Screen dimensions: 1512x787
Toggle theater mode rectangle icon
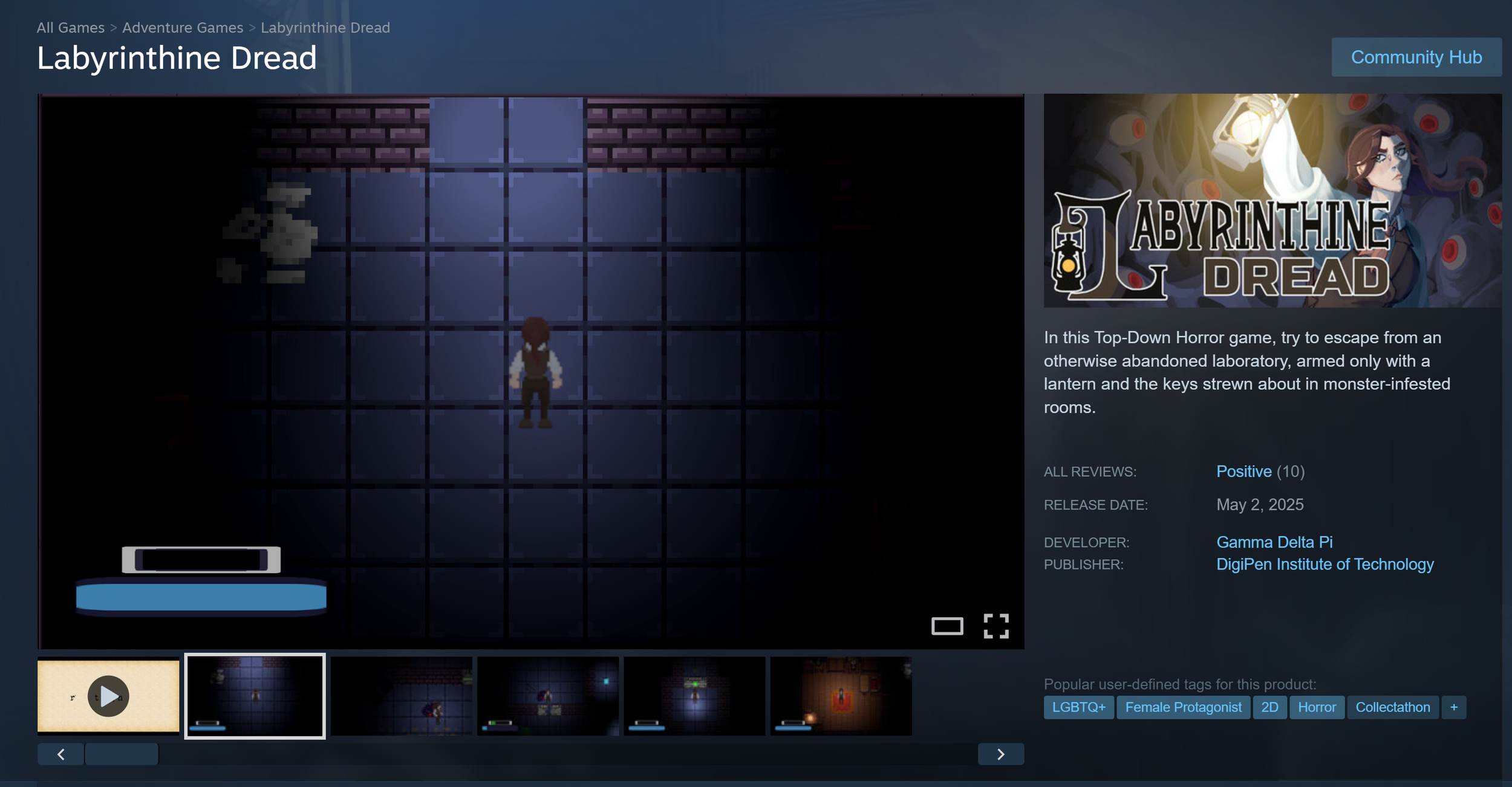point(947,626)
